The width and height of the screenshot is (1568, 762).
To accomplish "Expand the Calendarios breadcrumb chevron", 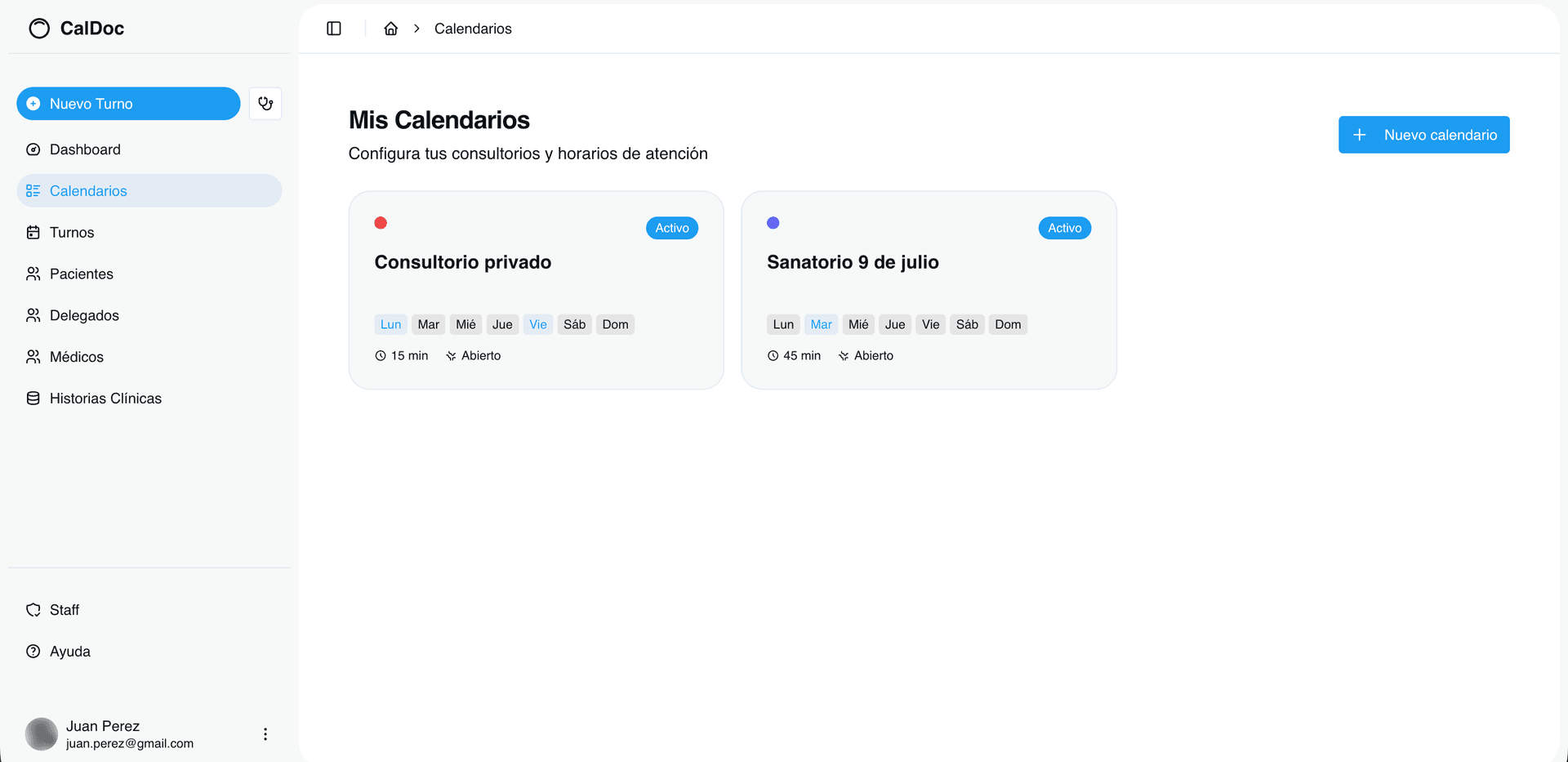I will tap(416, 28).
